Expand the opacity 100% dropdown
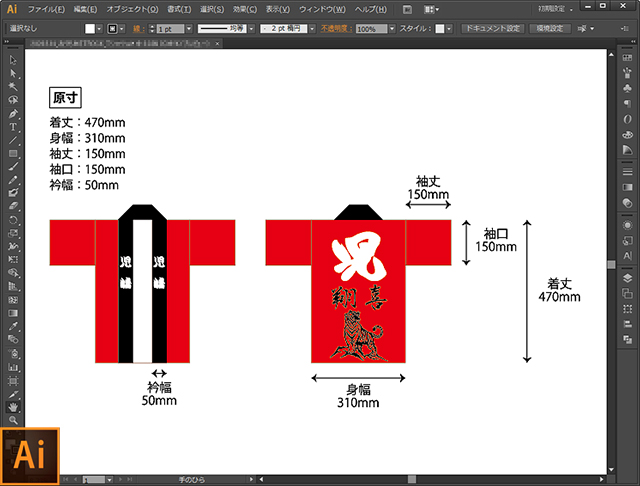The image size is (640, 486). point(392,29)
